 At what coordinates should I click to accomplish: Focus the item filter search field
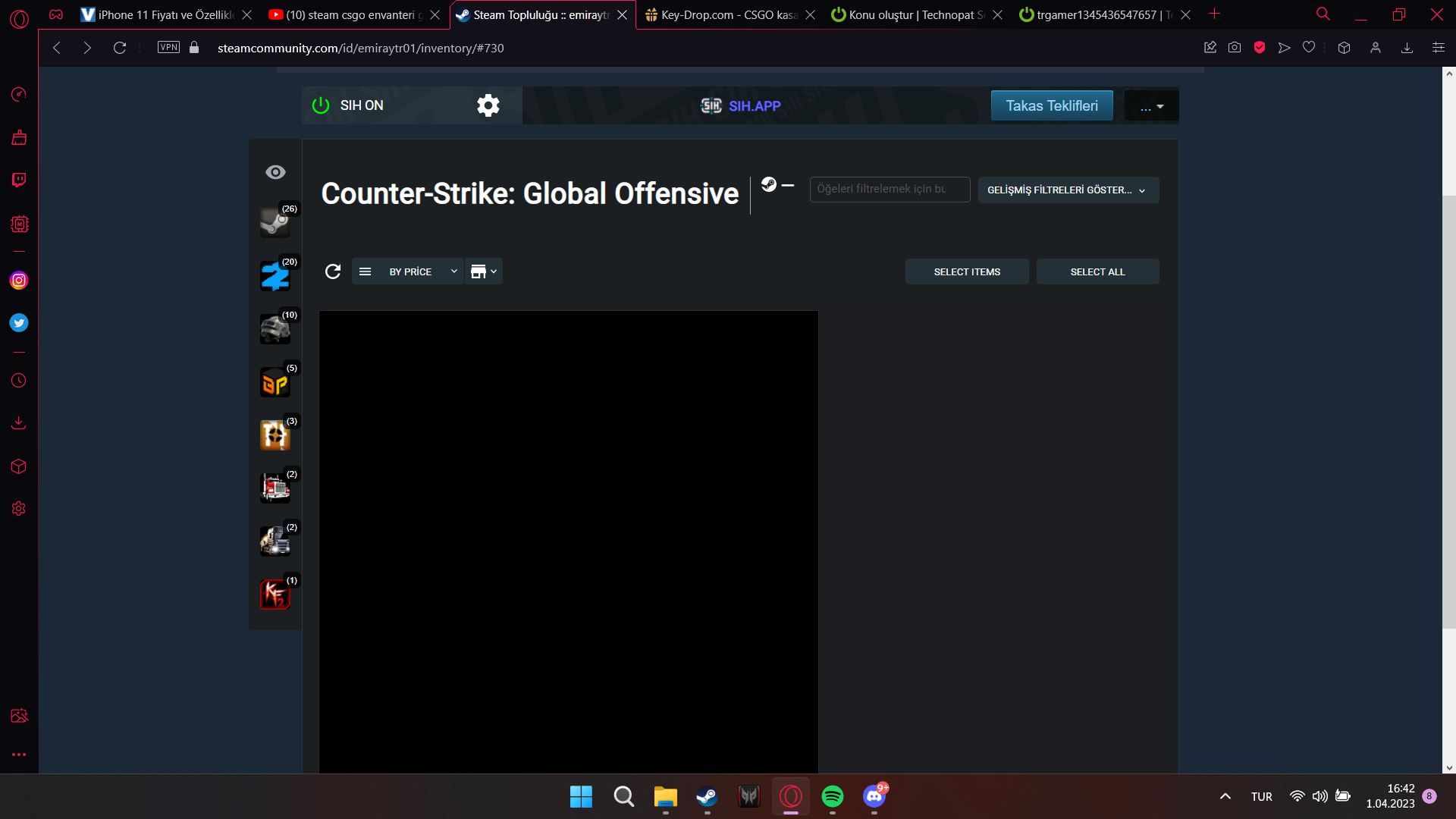coord(889,190)
